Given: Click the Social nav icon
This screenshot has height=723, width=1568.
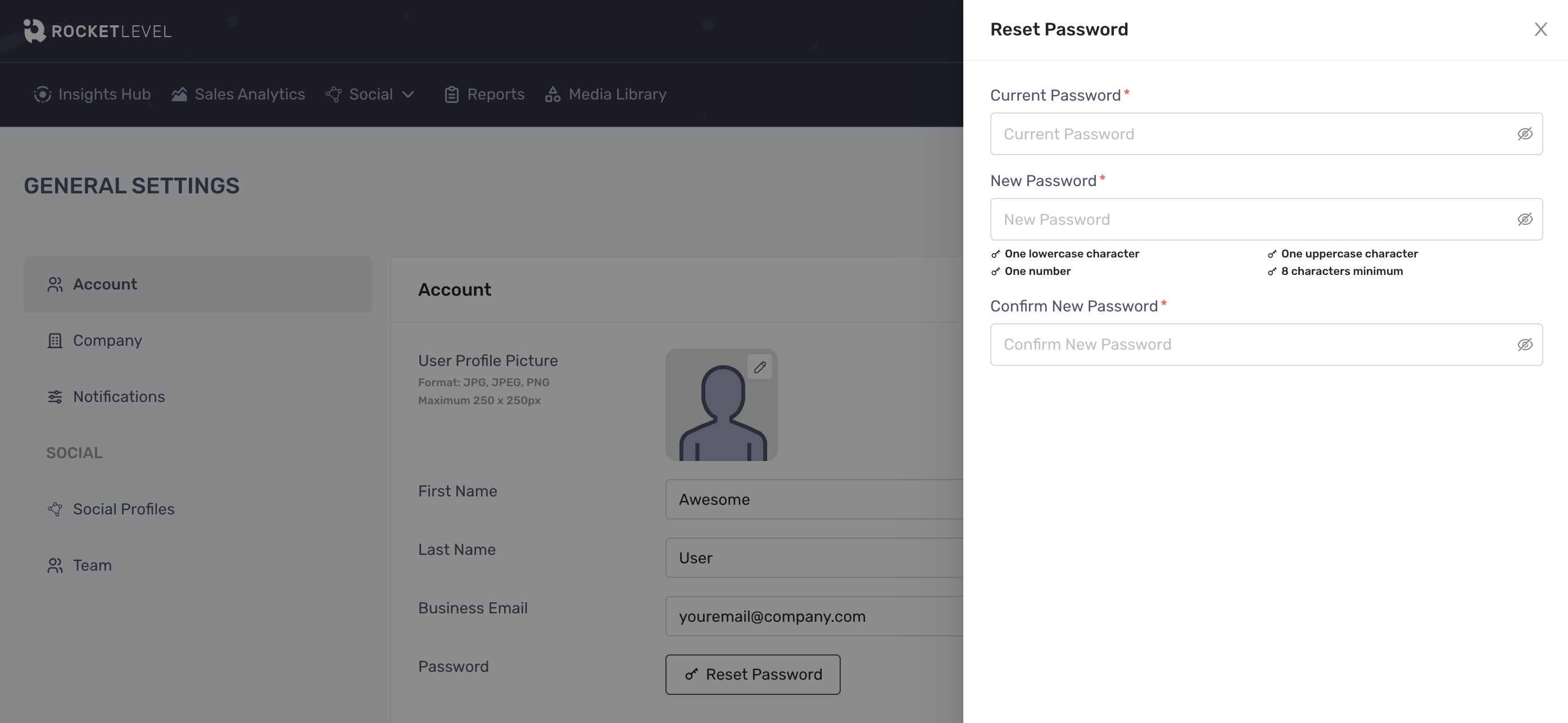Looking at the screenshot, I should [334, 94].
